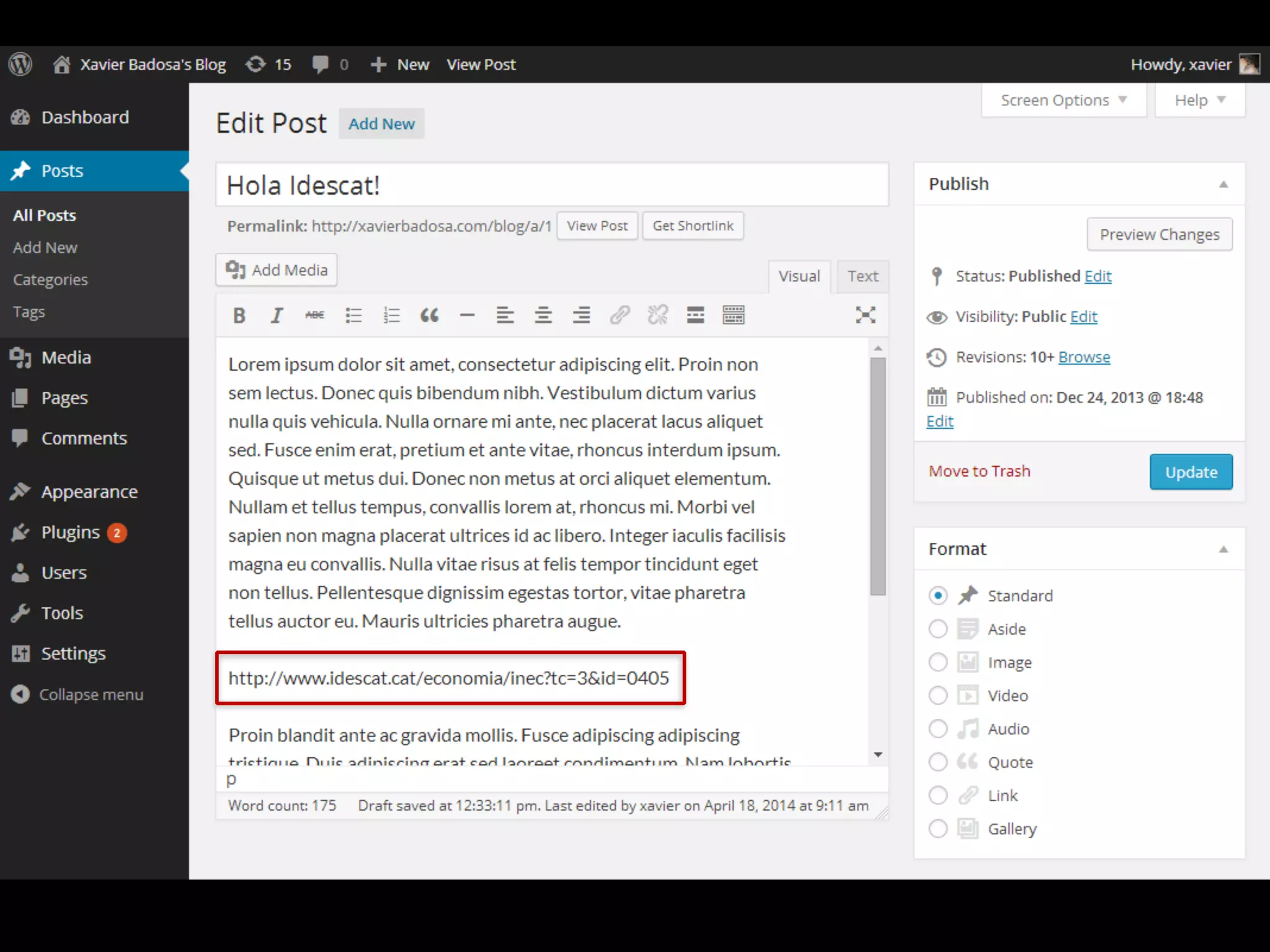The image size is (1270, 952).
Task: Click the Update button
Action: (x=1191, y=472)
